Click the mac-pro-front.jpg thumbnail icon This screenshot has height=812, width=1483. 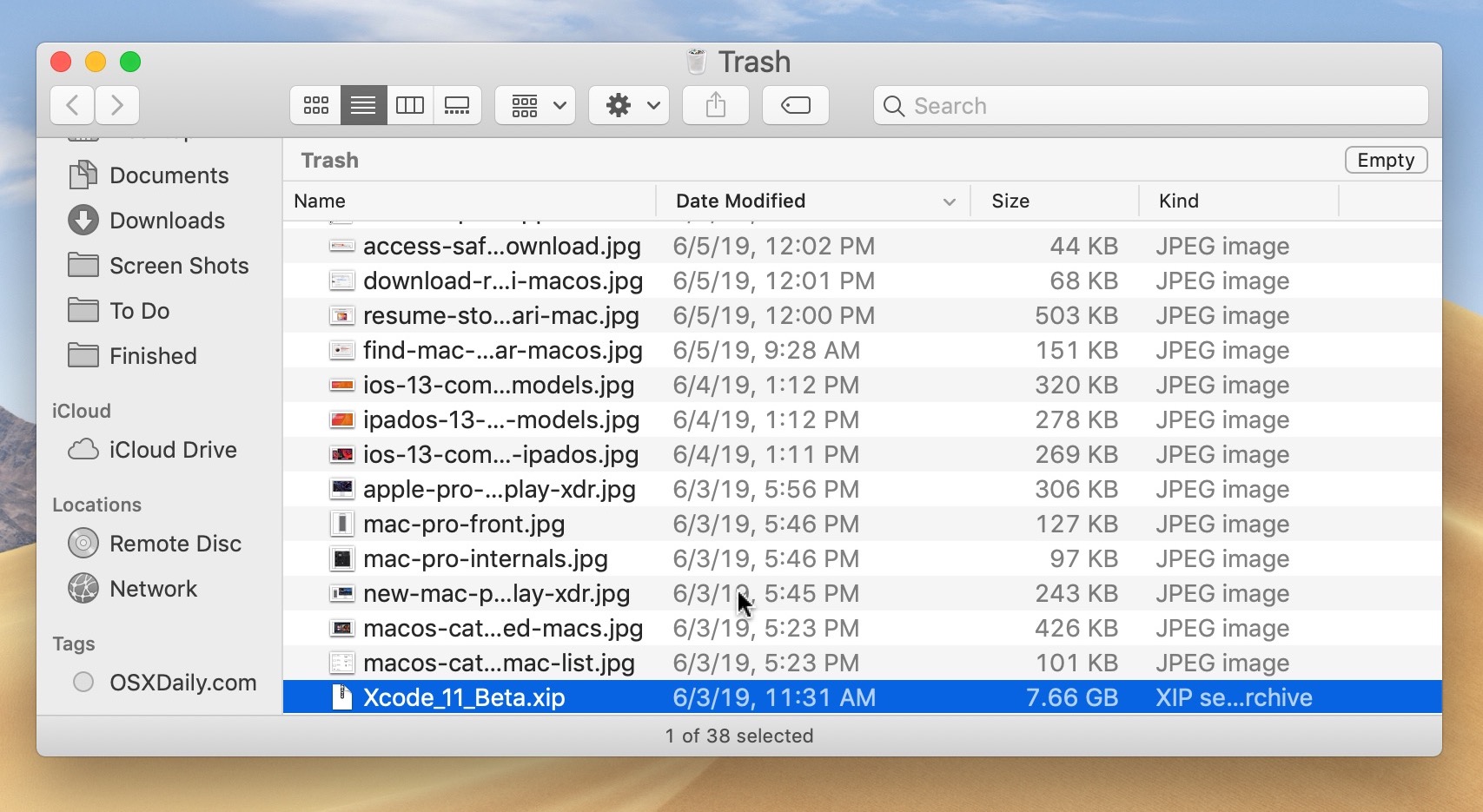tap(342, 524)
